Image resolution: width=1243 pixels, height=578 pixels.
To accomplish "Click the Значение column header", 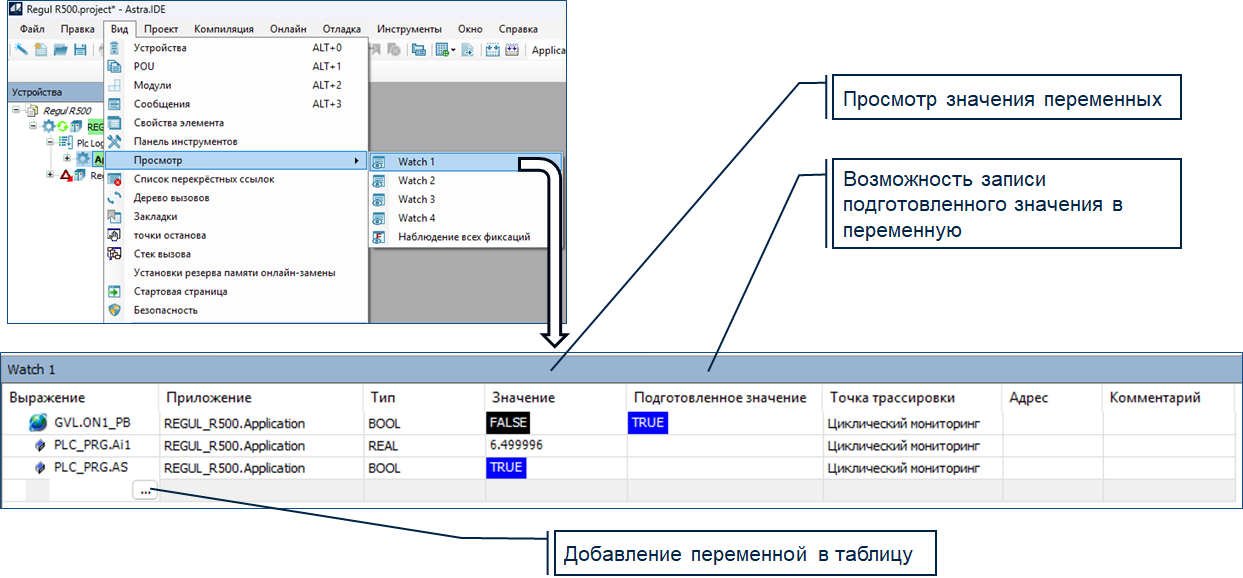I will pyautogui.click(x=523, y=398).
